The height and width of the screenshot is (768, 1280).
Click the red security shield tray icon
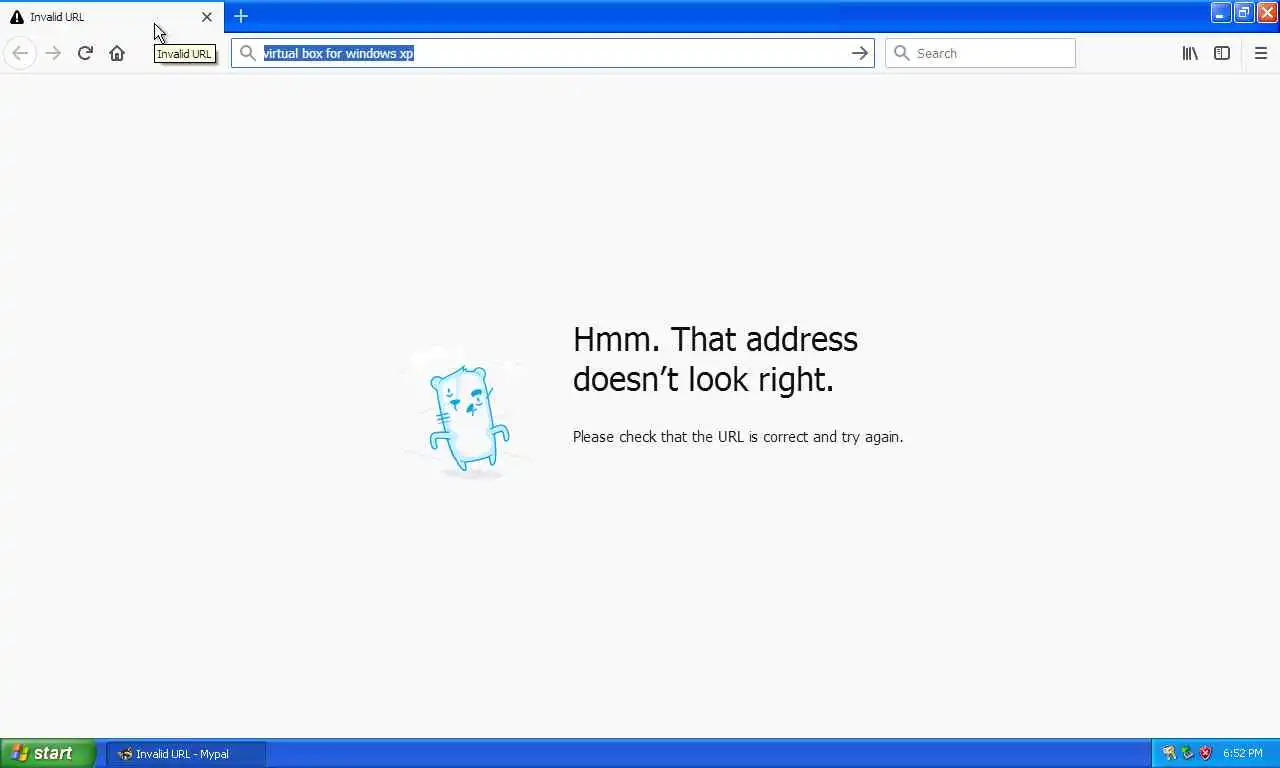pyautogui.click(x=1206, y=753)
